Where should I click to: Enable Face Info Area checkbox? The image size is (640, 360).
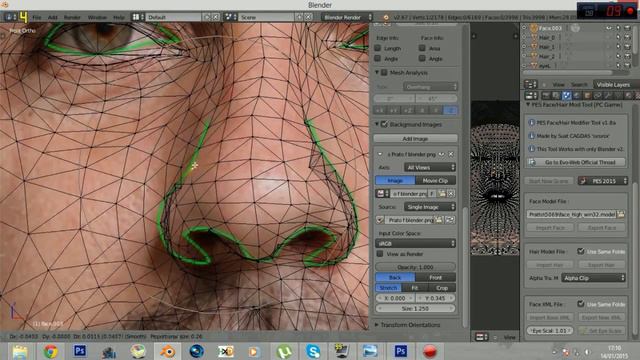coord(422,48)
